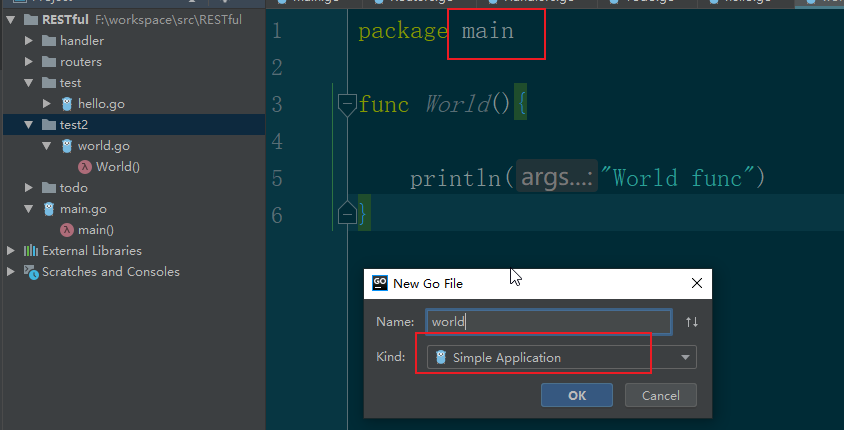Click GoLand logo in dialog title

pyautogui.click(x=380, y=283)
